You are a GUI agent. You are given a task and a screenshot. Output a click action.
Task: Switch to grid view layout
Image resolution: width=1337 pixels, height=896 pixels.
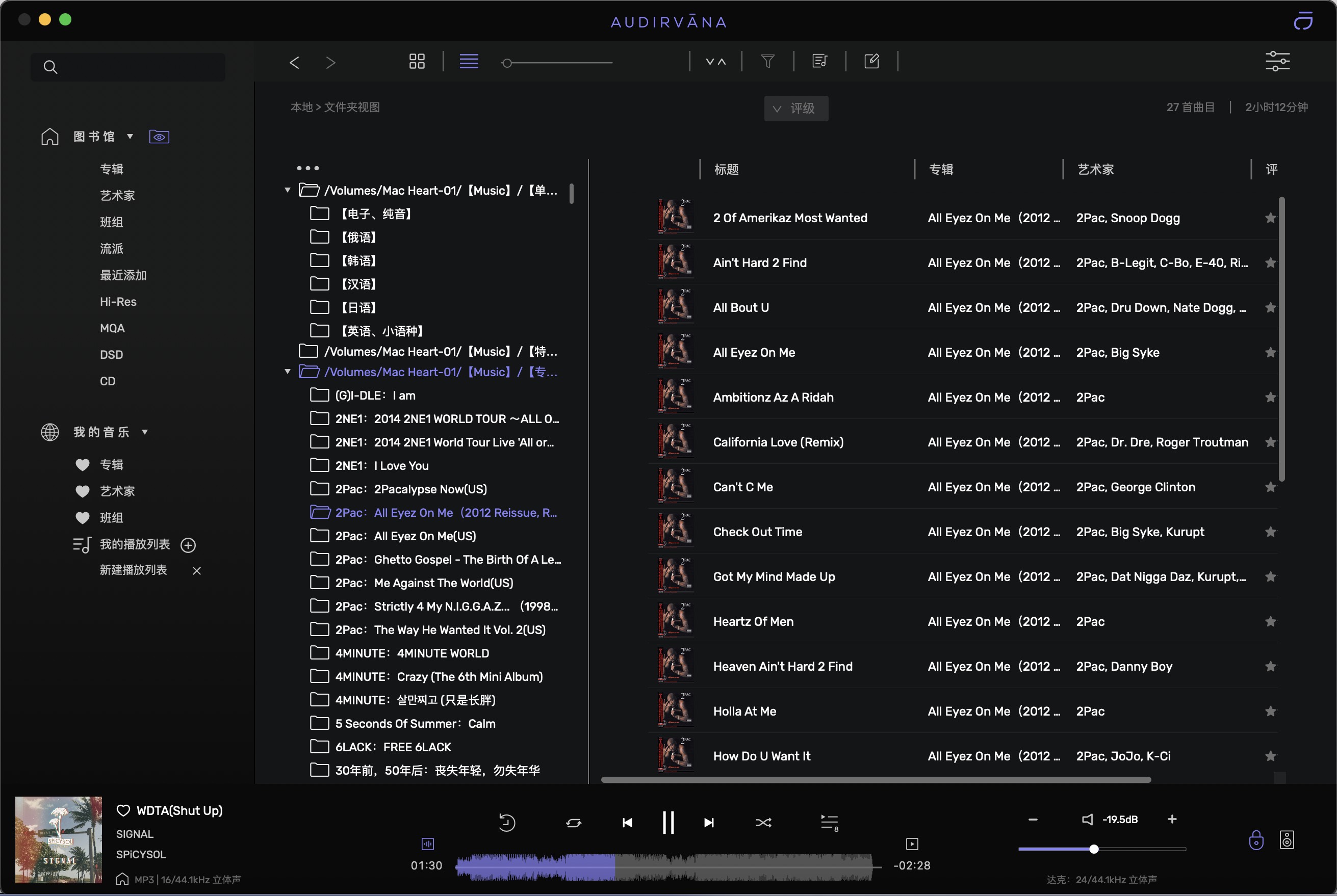point(417,61)
